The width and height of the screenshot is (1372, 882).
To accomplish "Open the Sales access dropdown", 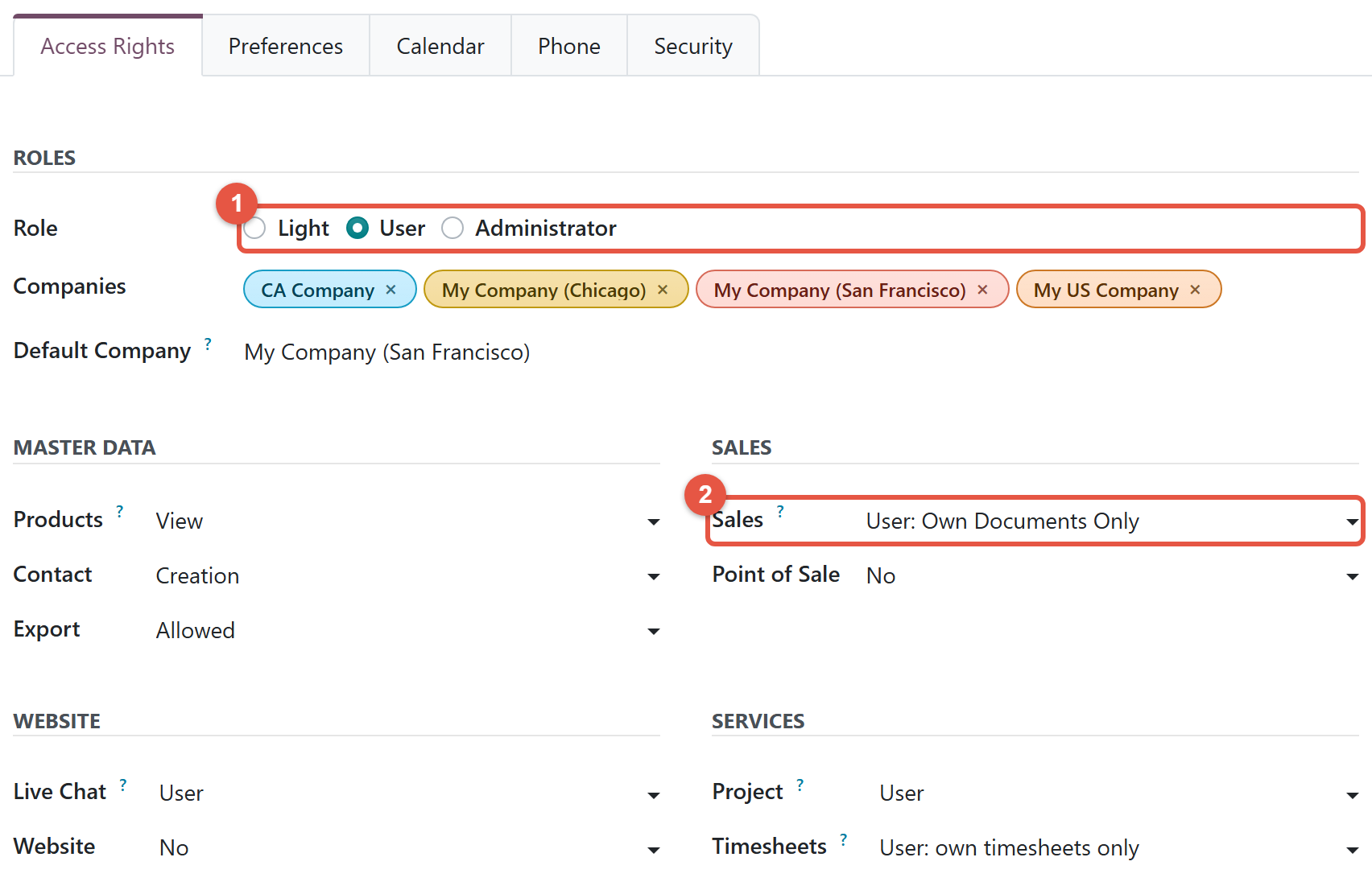I will (1113, 521).
